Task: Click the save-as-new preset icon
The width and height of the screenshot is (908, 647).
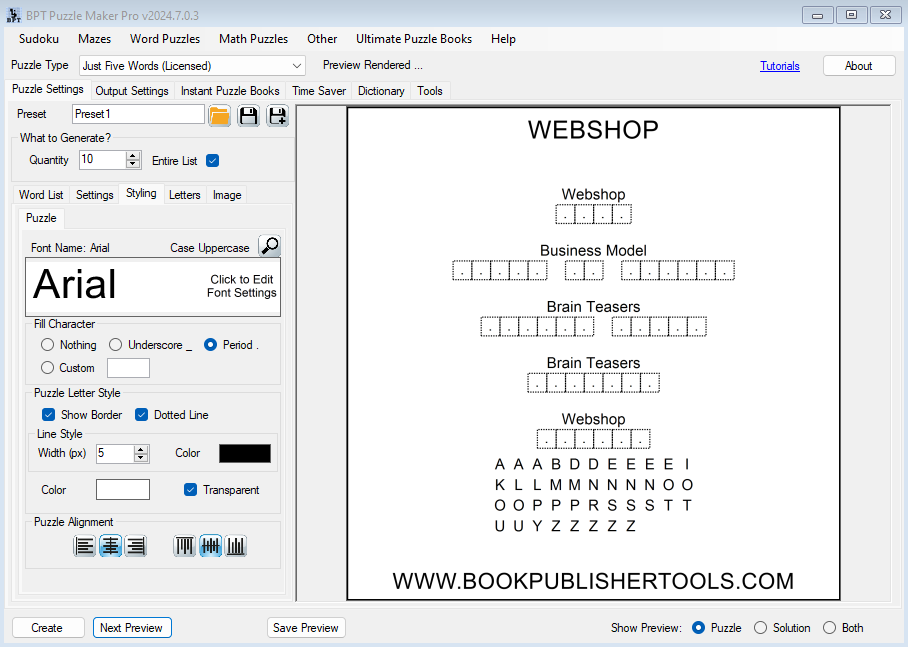Action: coord(277,115)
